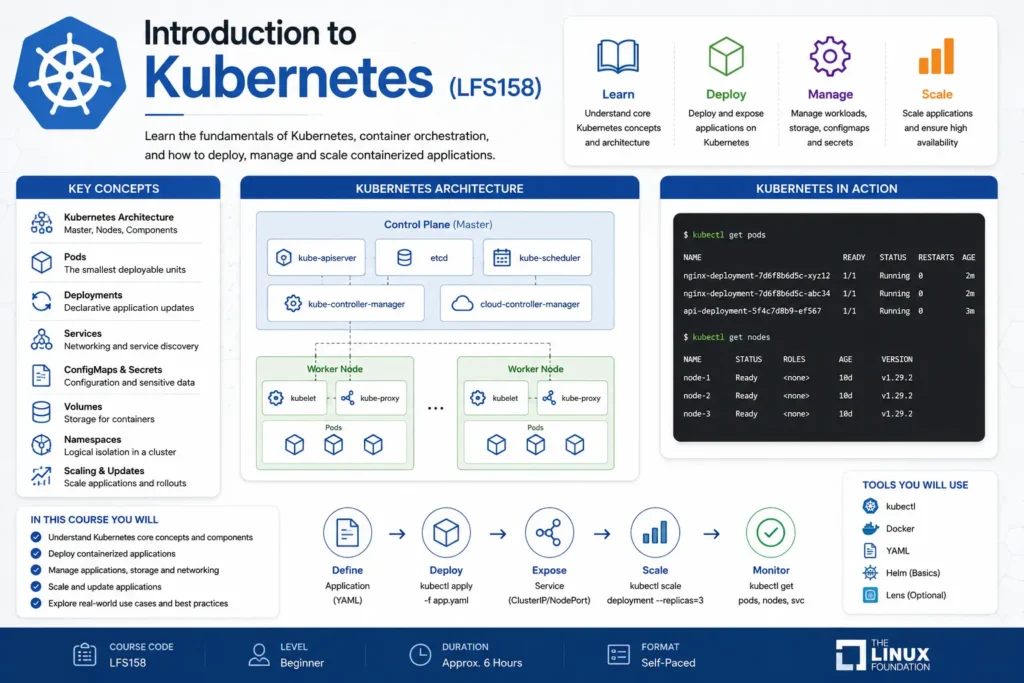Viewport: 1024px width, 683px height.
Task: Click the 'pods, nodes, svc' text
Action: 771,600
